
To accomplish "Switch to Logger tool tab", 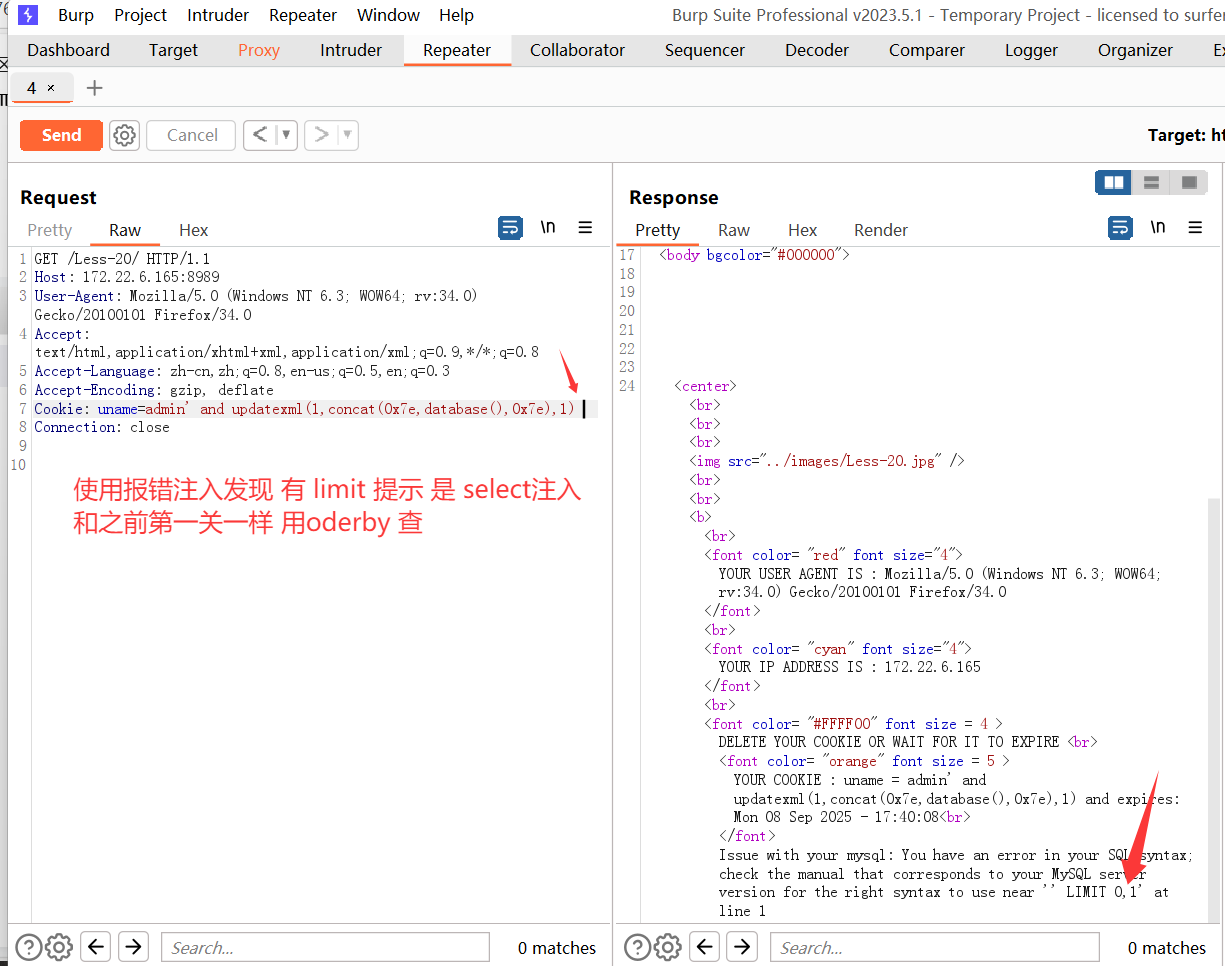I will pos(1031,50).
